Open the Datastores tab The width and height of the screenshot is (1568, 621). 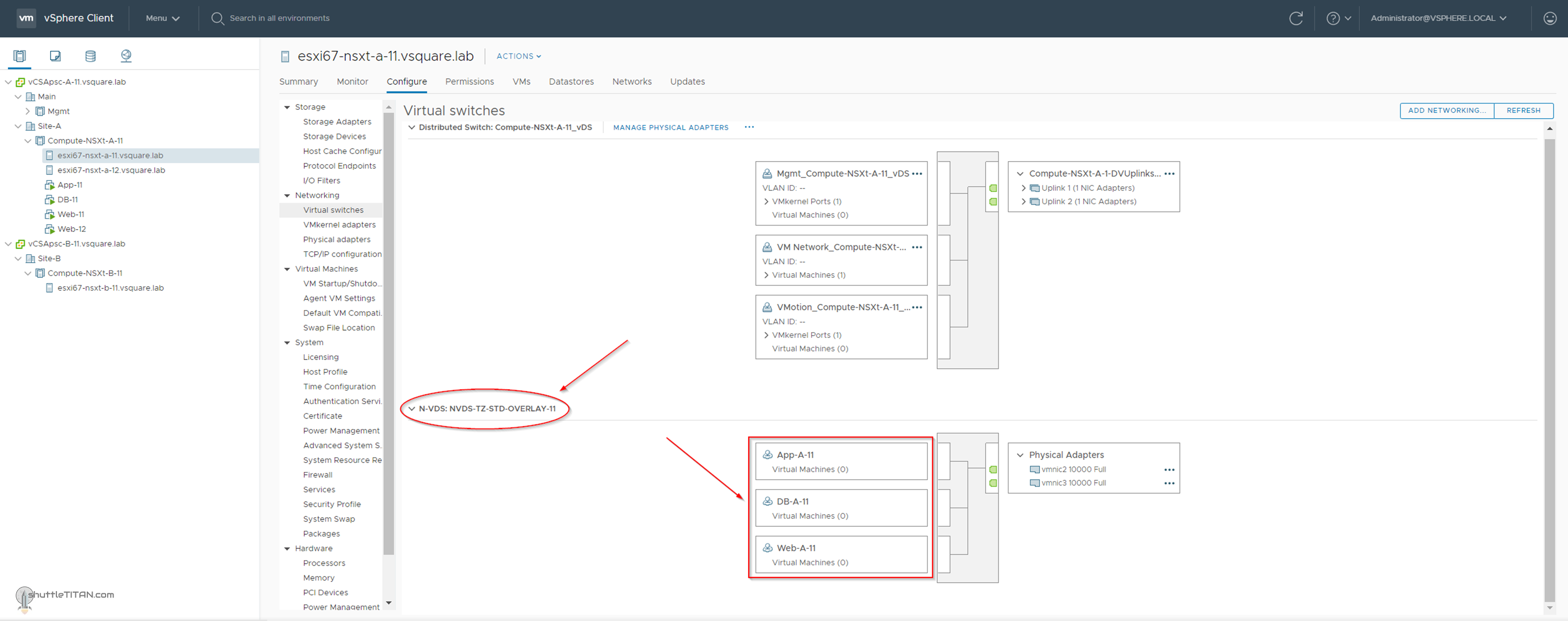[x=571, y=82]
